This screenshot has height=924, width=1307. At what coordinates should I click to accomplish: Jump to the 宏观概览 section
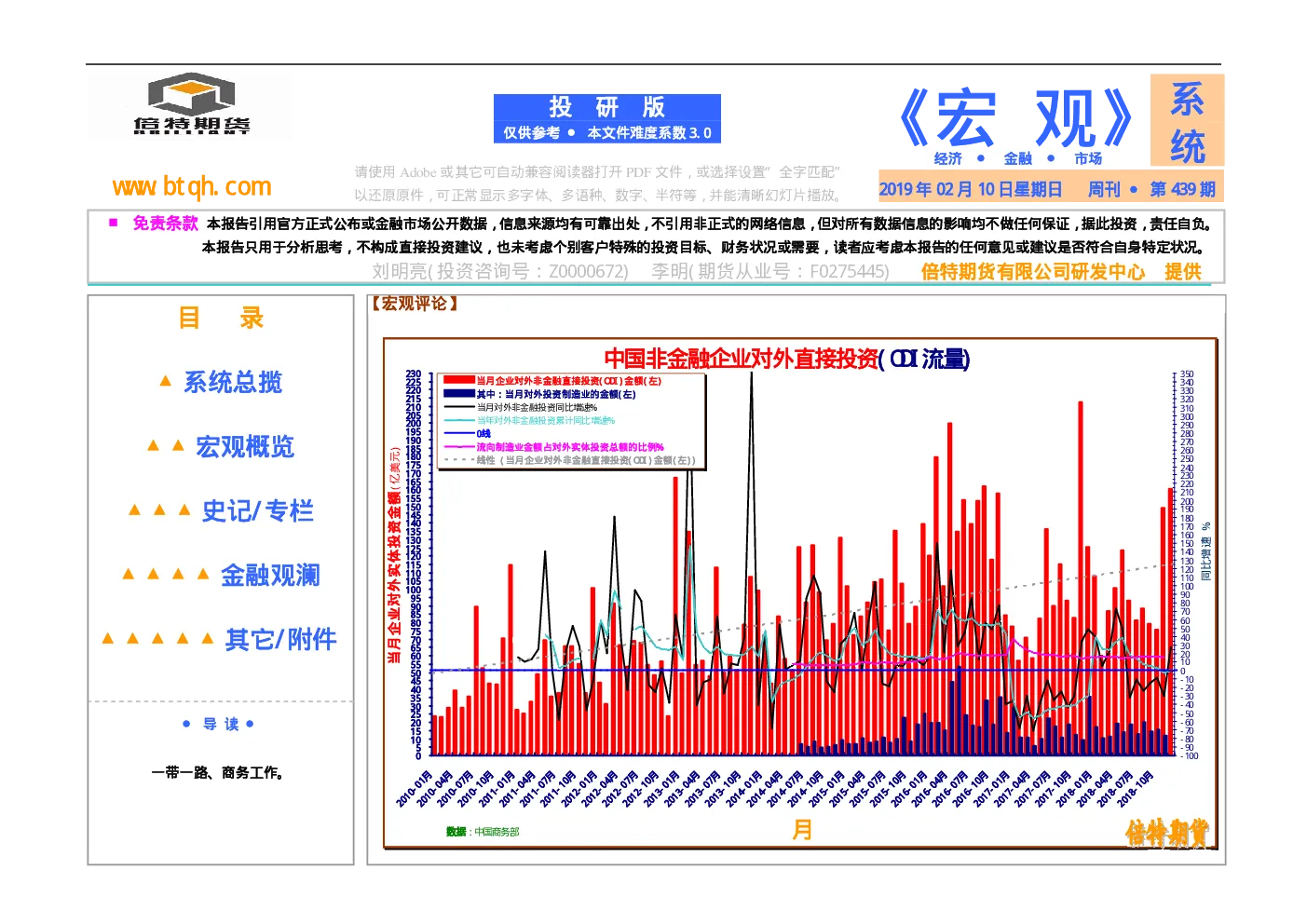click(245, 447)
